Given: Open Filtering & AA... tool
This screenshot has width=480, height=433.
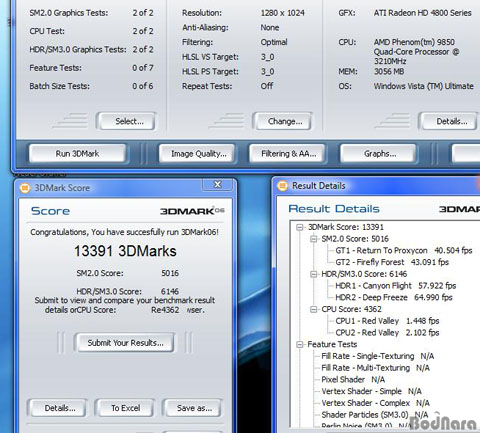Looking at the screenshot, I should pyautogui.click(x=288, y=154).
